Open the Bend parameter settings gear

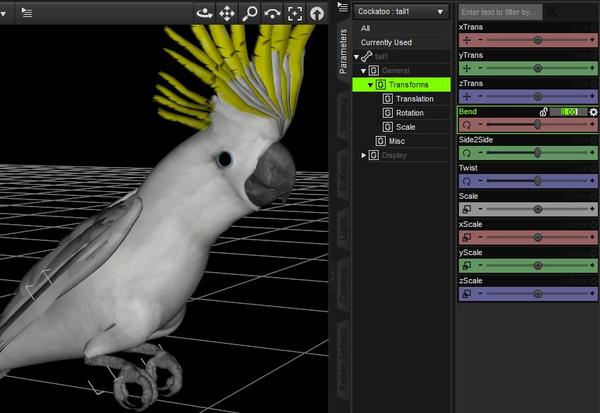592,112
